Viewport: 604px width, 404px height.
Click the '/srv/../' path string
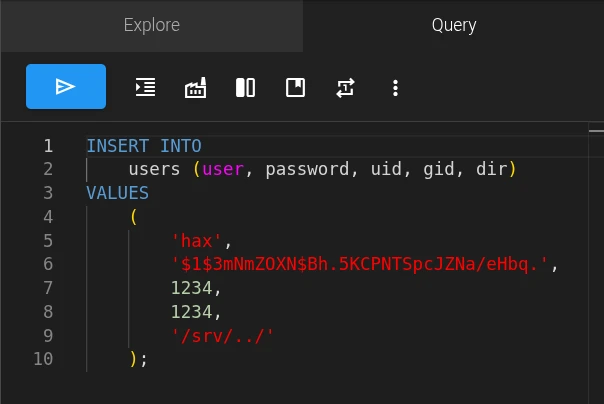(222, 336)
